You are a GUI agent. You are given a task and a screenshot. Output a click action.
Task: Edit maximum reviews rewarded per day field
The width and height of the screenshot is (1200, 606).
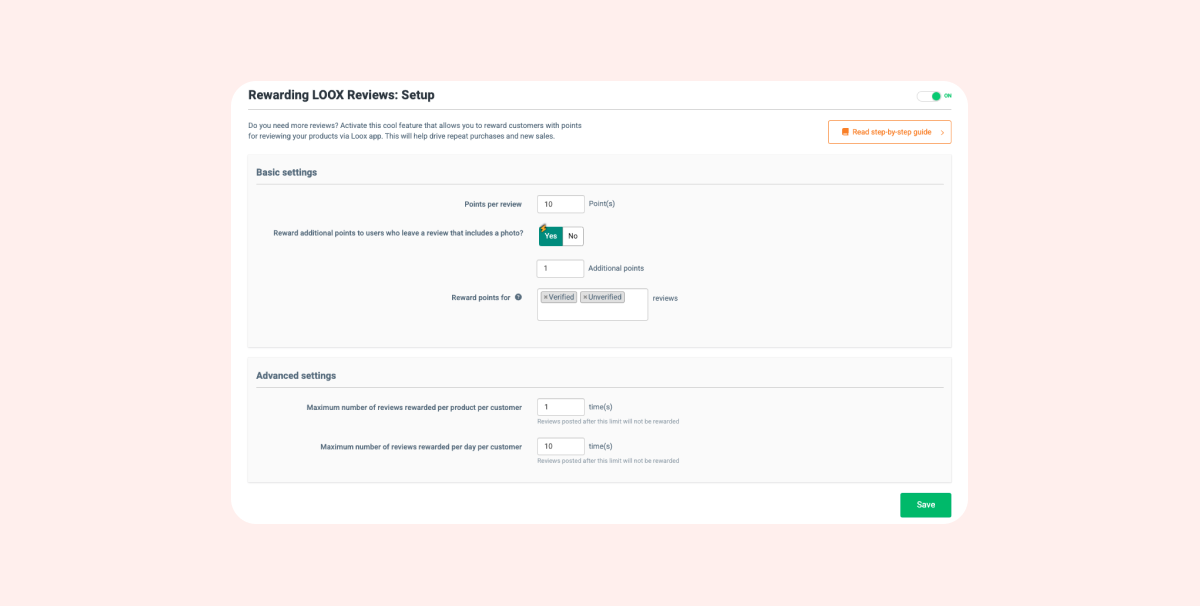[x=560, y=446]
